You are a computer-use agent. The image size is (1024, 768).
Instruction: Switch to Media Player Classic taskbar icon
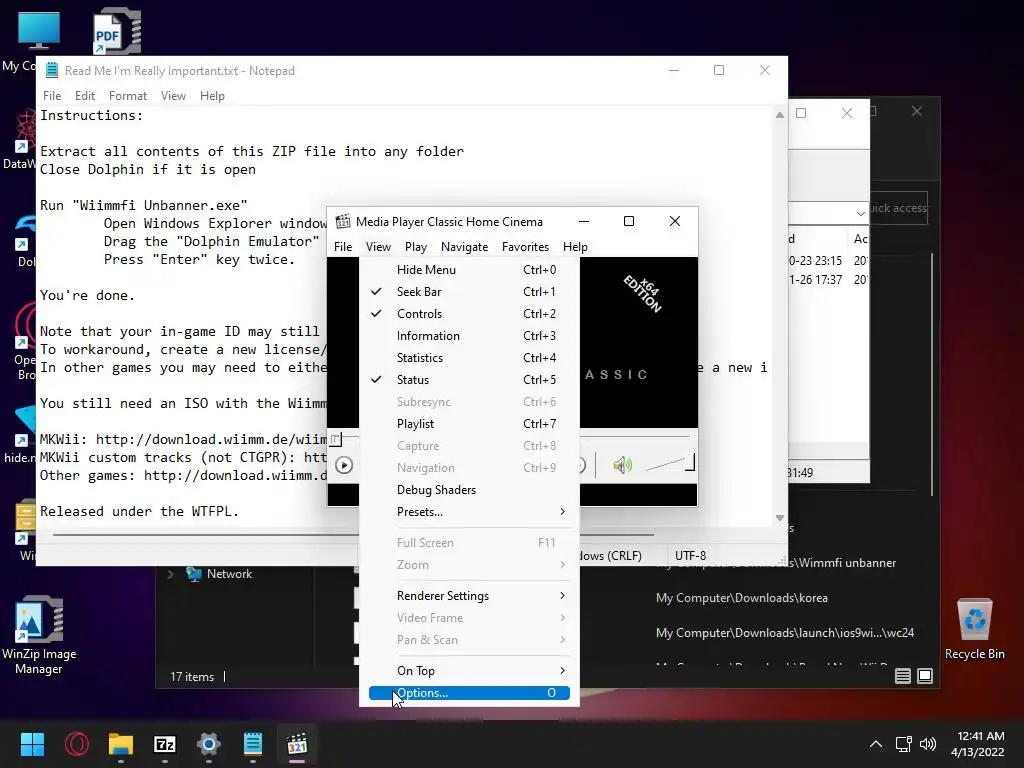(x=297, y=744)
